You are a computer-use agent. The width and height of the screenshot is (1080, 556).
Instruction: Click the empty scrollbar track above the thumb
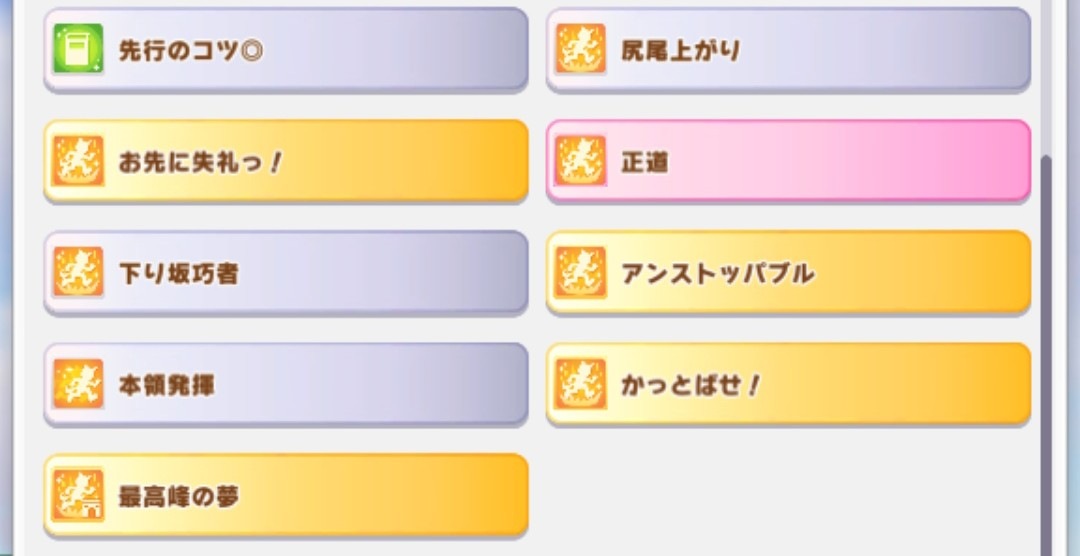point(1046,76)
